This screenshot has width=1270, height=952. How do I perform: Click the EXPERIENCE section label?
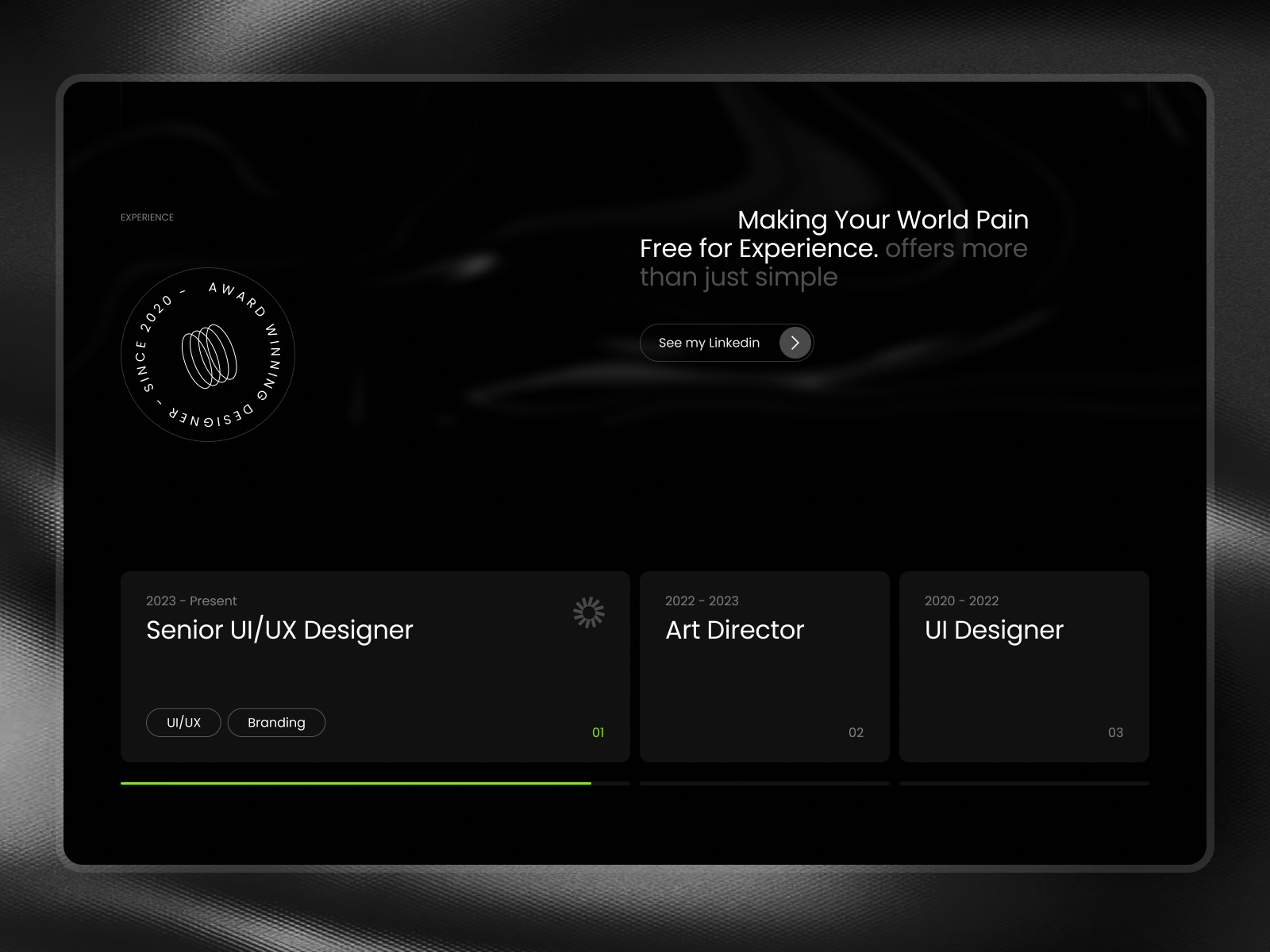click(x=147, y=217)
